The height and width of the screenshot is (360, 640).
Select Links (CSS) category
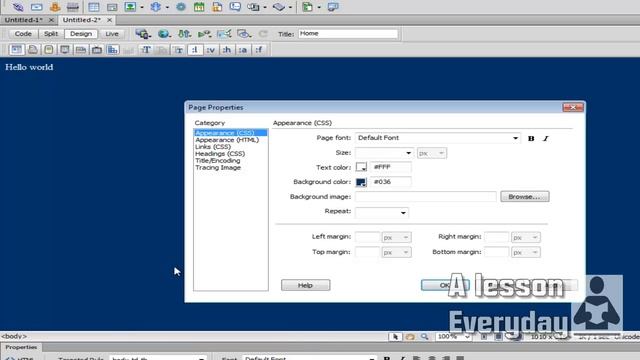[213, 147]
